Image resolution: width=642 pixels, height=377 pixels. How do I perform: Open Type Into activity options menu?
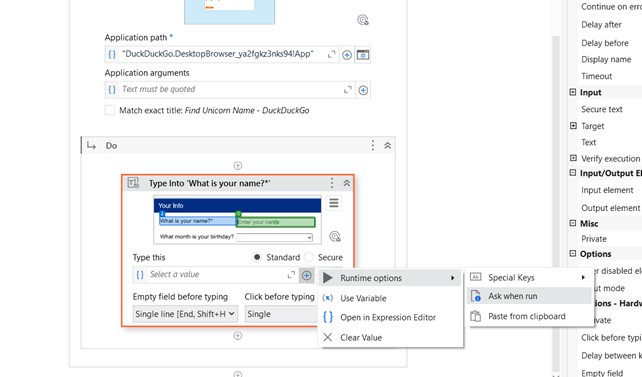[x=332, y=183]
